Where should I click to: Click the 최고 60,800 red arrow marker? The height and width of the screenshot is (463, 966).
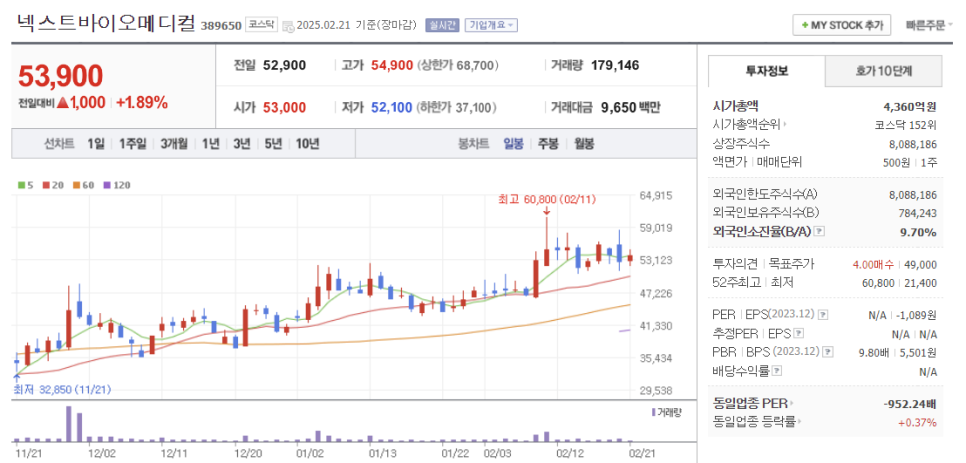coord(546,211)
